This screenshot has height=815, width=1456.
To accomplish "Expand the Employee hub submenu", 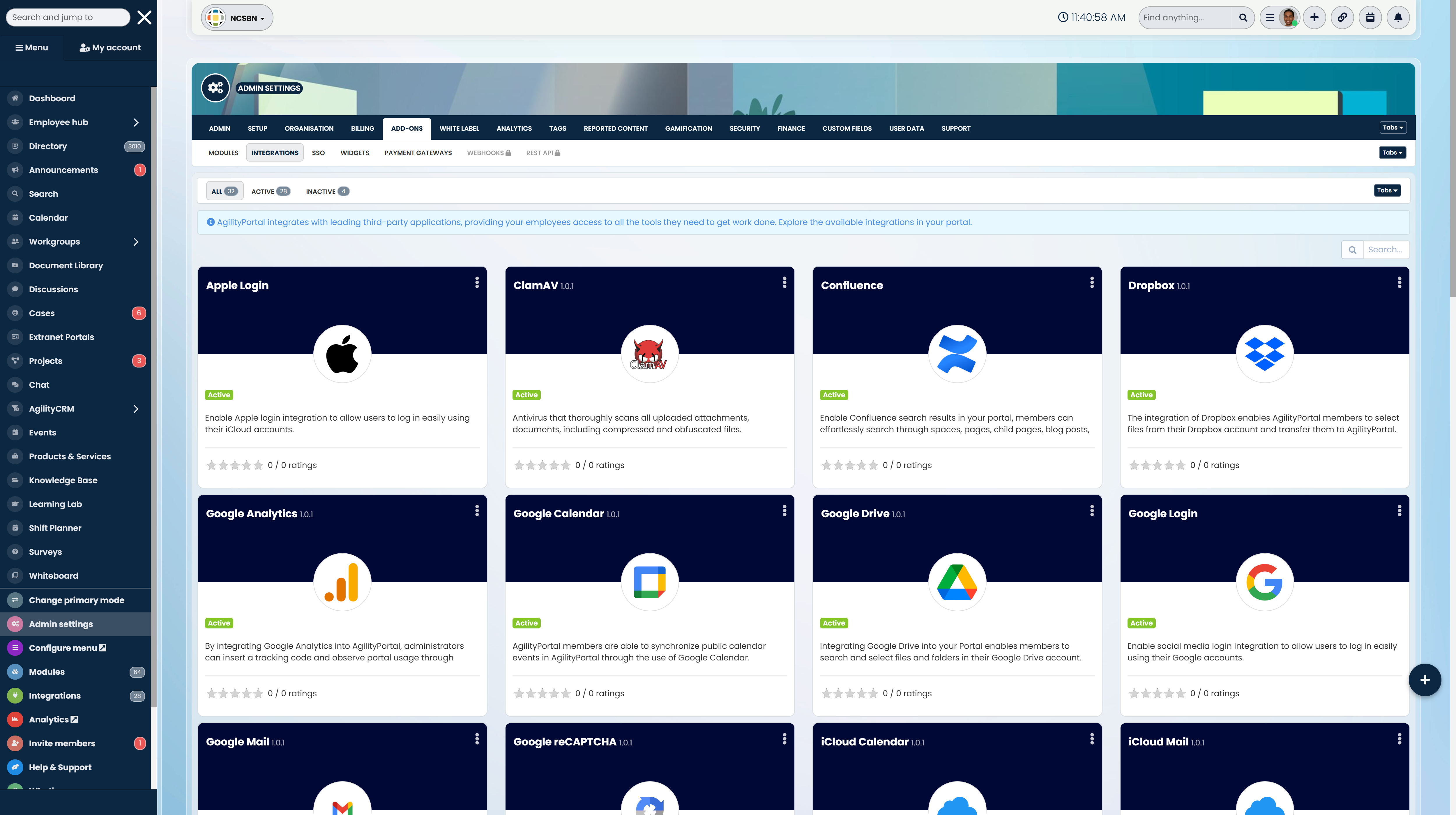I will [136, 122].
